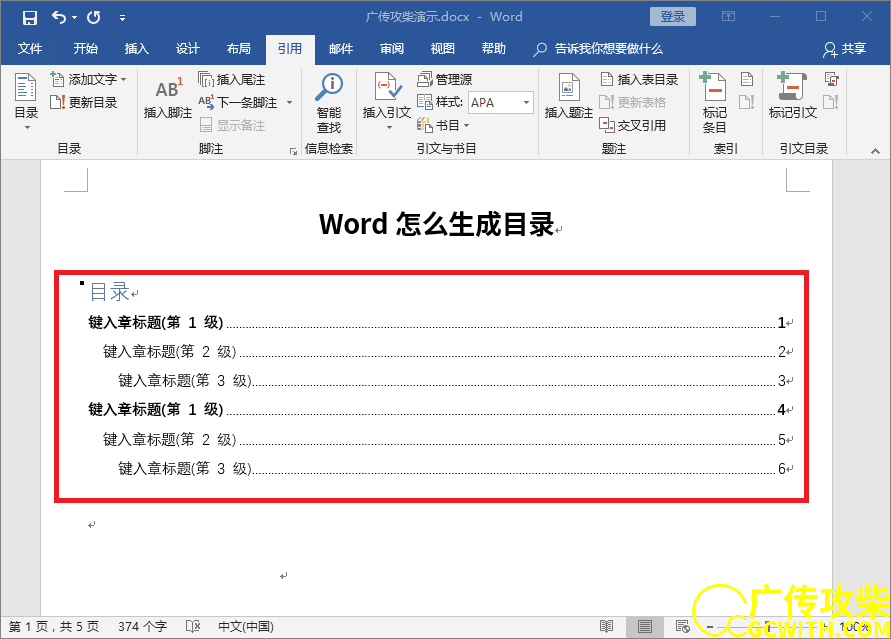Image resolution: width=891 pixels, height=639 pixels.
Task: Click the 告诉我你想要做什么 search box
Action: (x=598, y=49)
